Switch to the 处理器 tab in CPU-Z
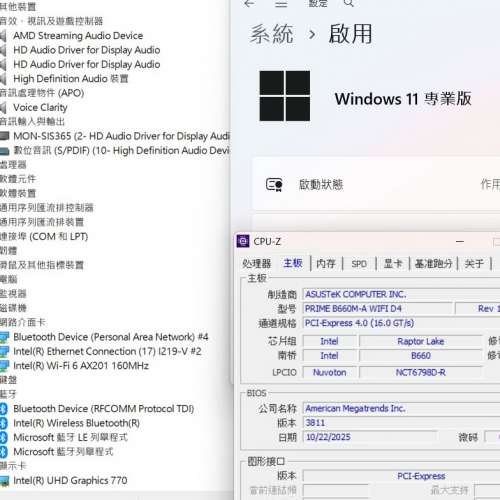The width and height of the screenshot is (500, 500). [256, 264]
